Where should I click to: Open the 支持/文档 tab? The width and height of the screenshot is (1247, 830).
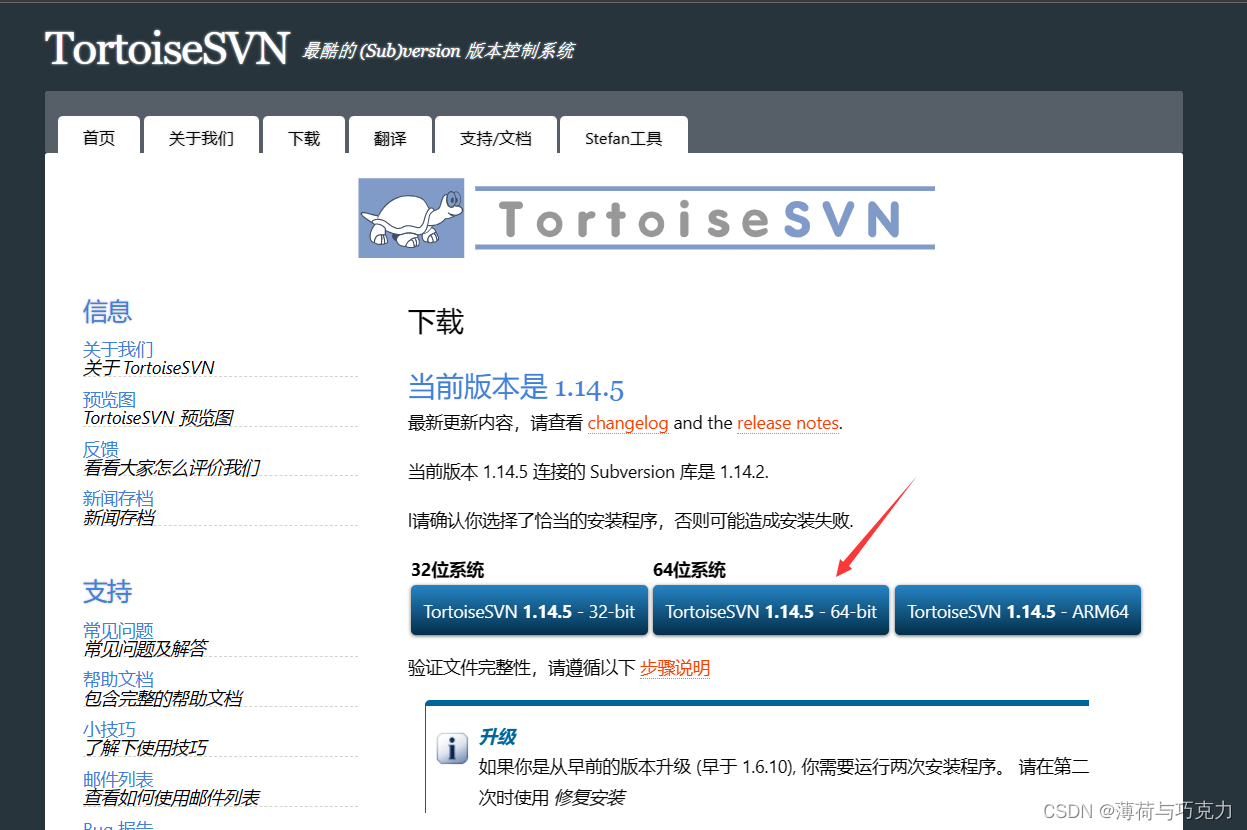click(496, 137)
